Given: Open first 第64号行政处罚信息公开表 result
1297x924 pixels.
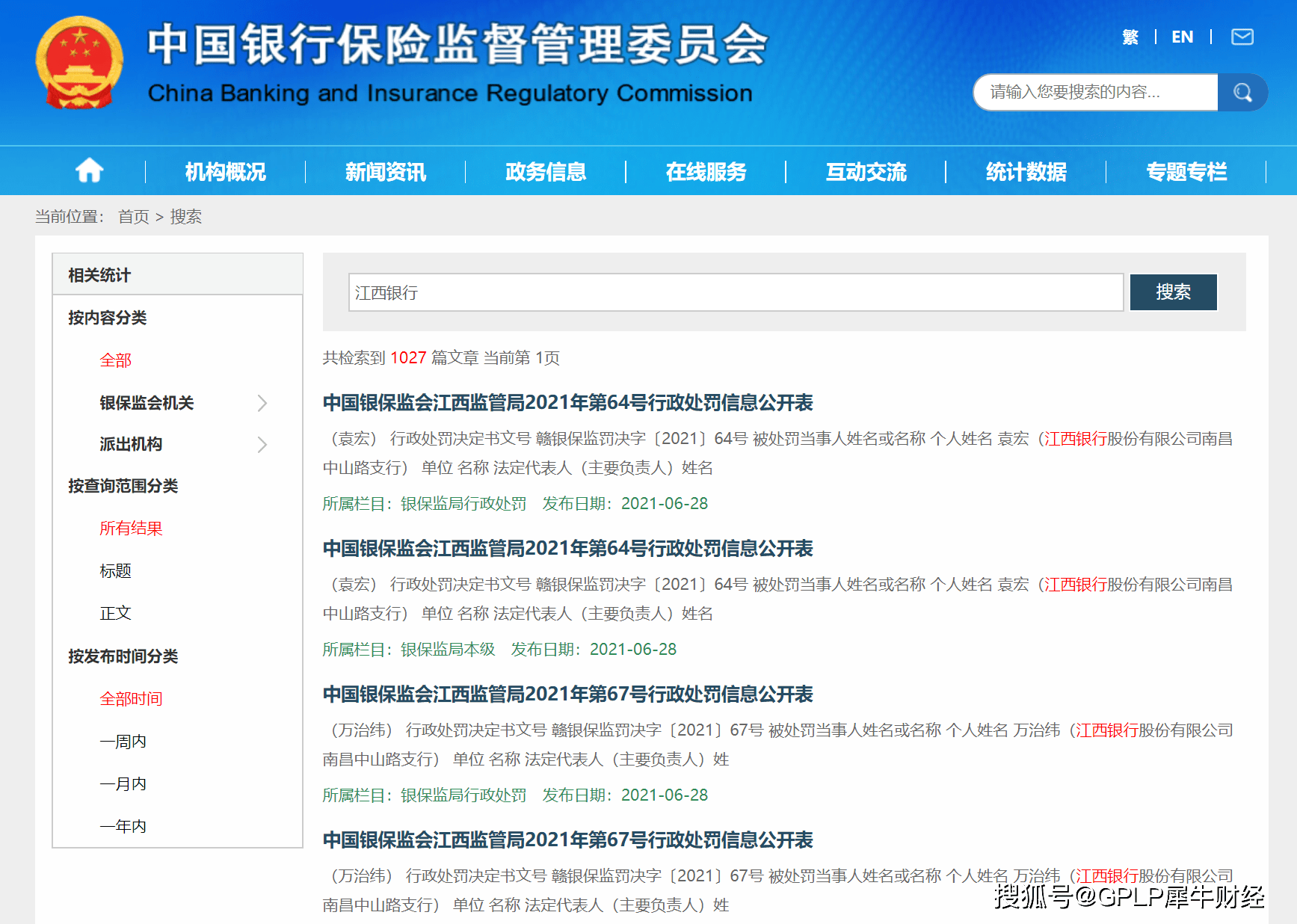Looking at the screenshot, I should click(x=567, y=403).
